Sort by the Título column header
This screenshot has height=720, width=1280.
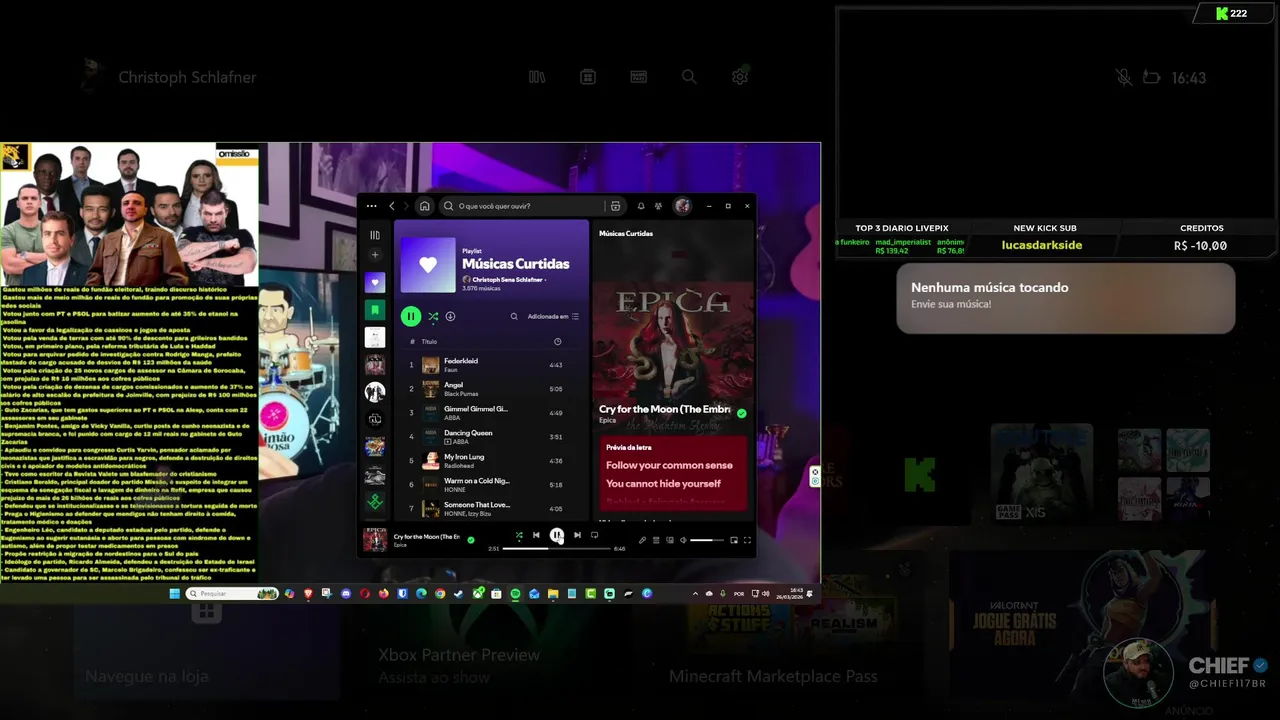coord(429,342)
